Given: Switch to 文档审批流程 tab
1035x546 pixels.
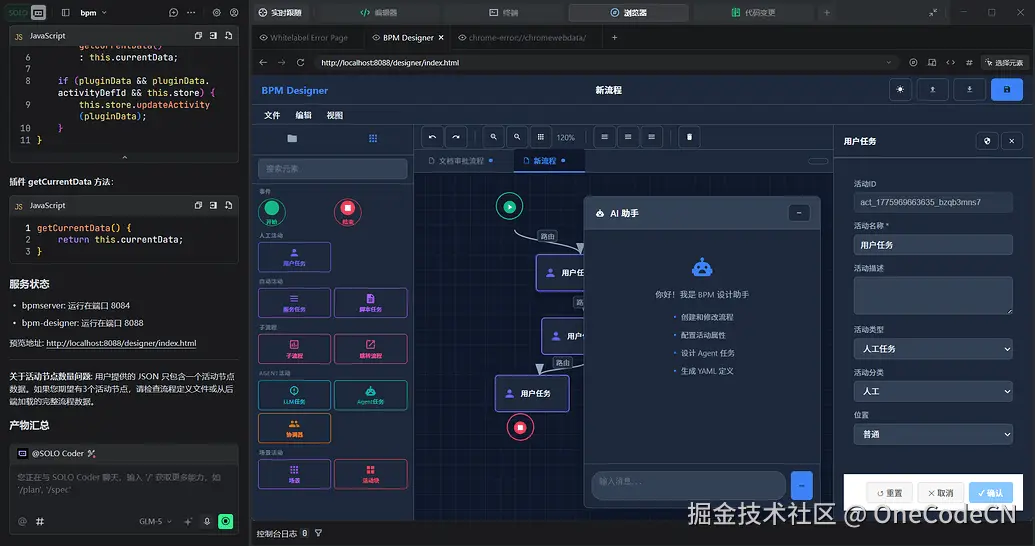Looking at the screenshot, I should pyautogui.click(x=461, y=161).
